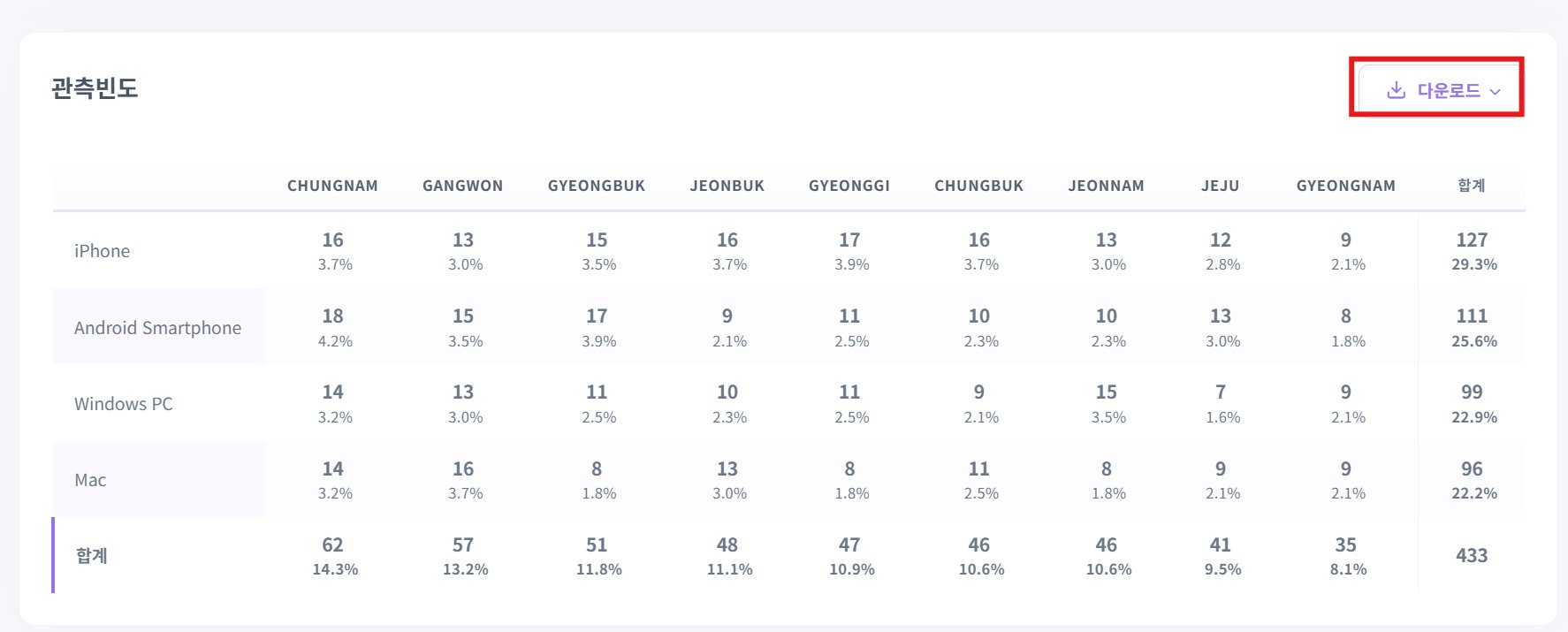Expand the 다운로드 dropdown chevron

coord(1496,92)
